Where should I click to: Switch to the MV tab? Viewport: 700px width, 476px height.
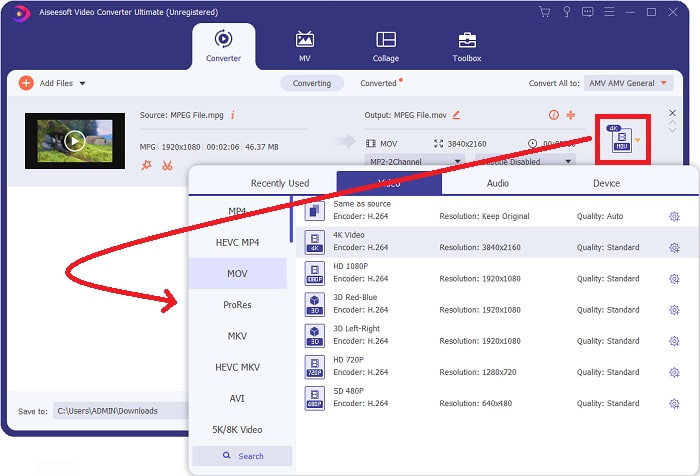coord(304,46)
